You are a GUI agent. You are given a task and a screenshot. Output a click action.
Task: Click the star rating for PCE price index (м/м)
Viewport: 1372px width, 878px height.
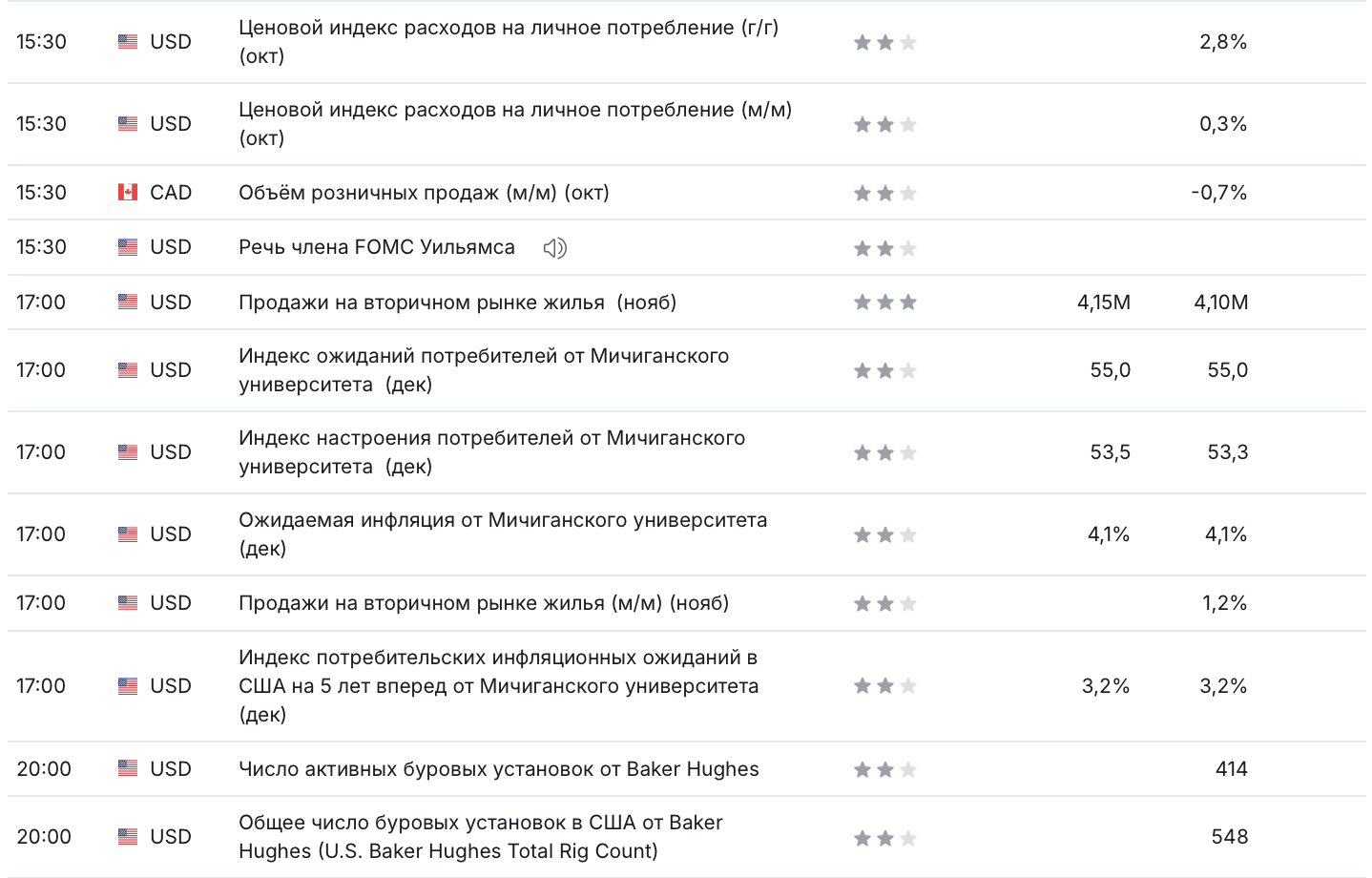click(x=885, y=124)
